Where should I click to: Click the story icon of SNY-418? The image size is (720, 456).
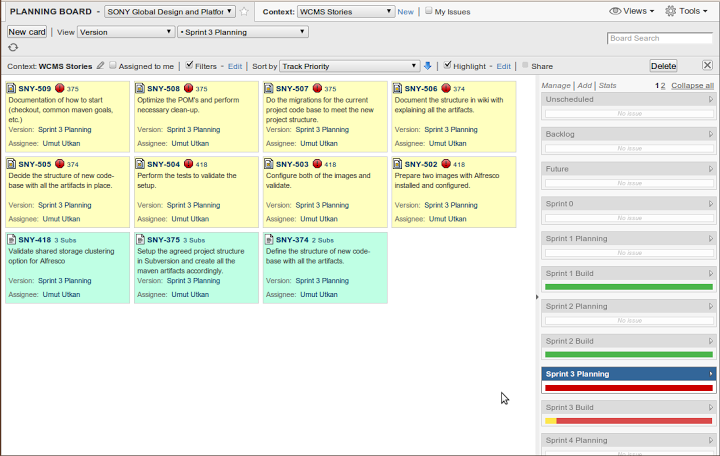pyautogui.click(x=11, y=240)
